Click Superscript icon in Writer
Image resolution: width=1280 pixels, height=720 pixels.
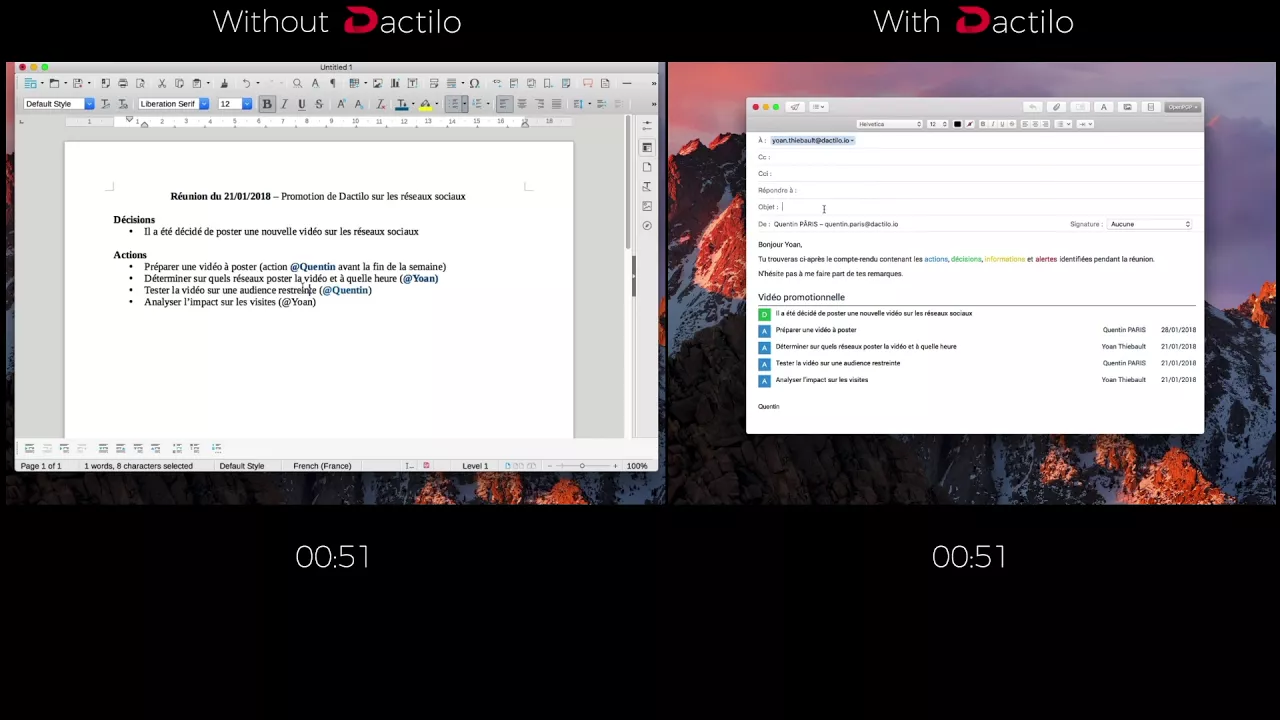point(341,104)
